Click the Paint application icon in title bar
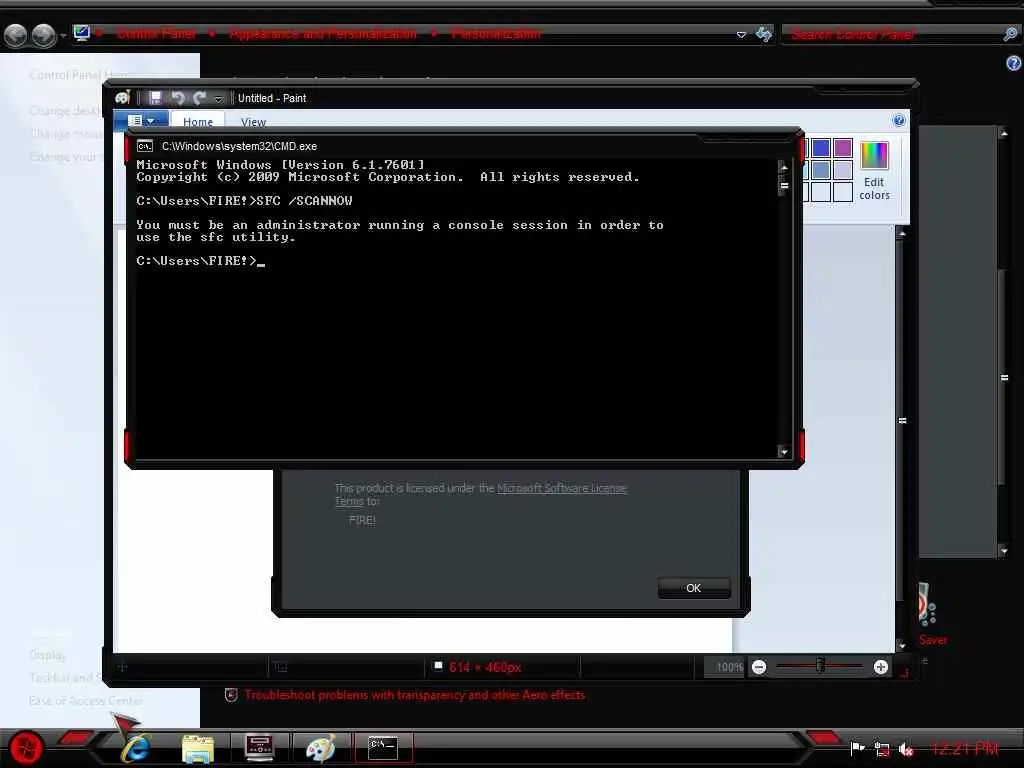This screenshot has height=768, width=1024. pos(123,98)
